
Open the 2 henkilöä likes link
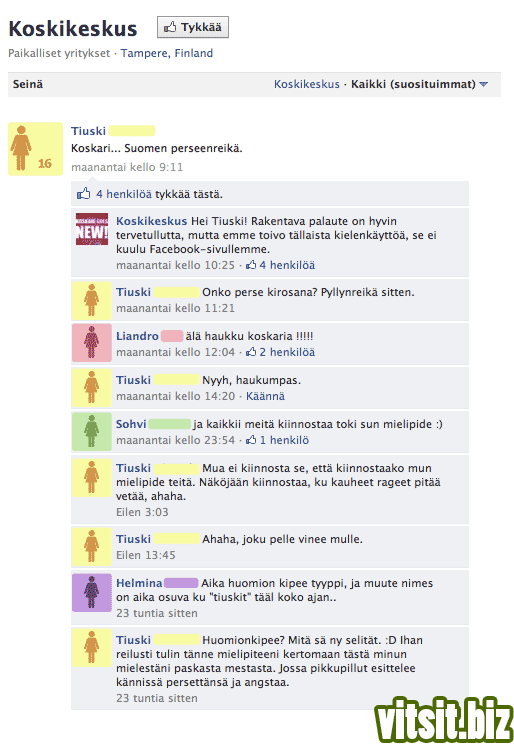[x=287, y=352]
